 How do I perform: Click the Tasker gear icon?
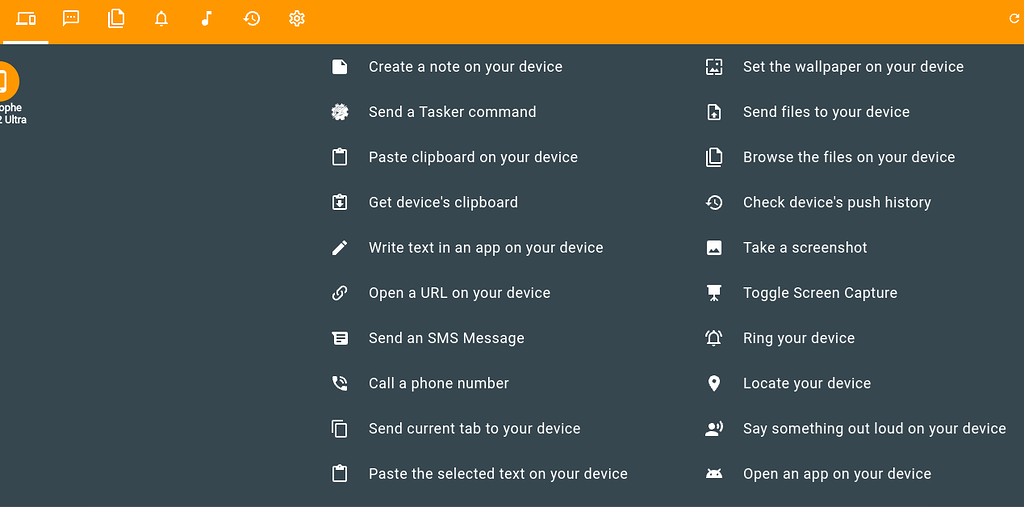point(340,112)
